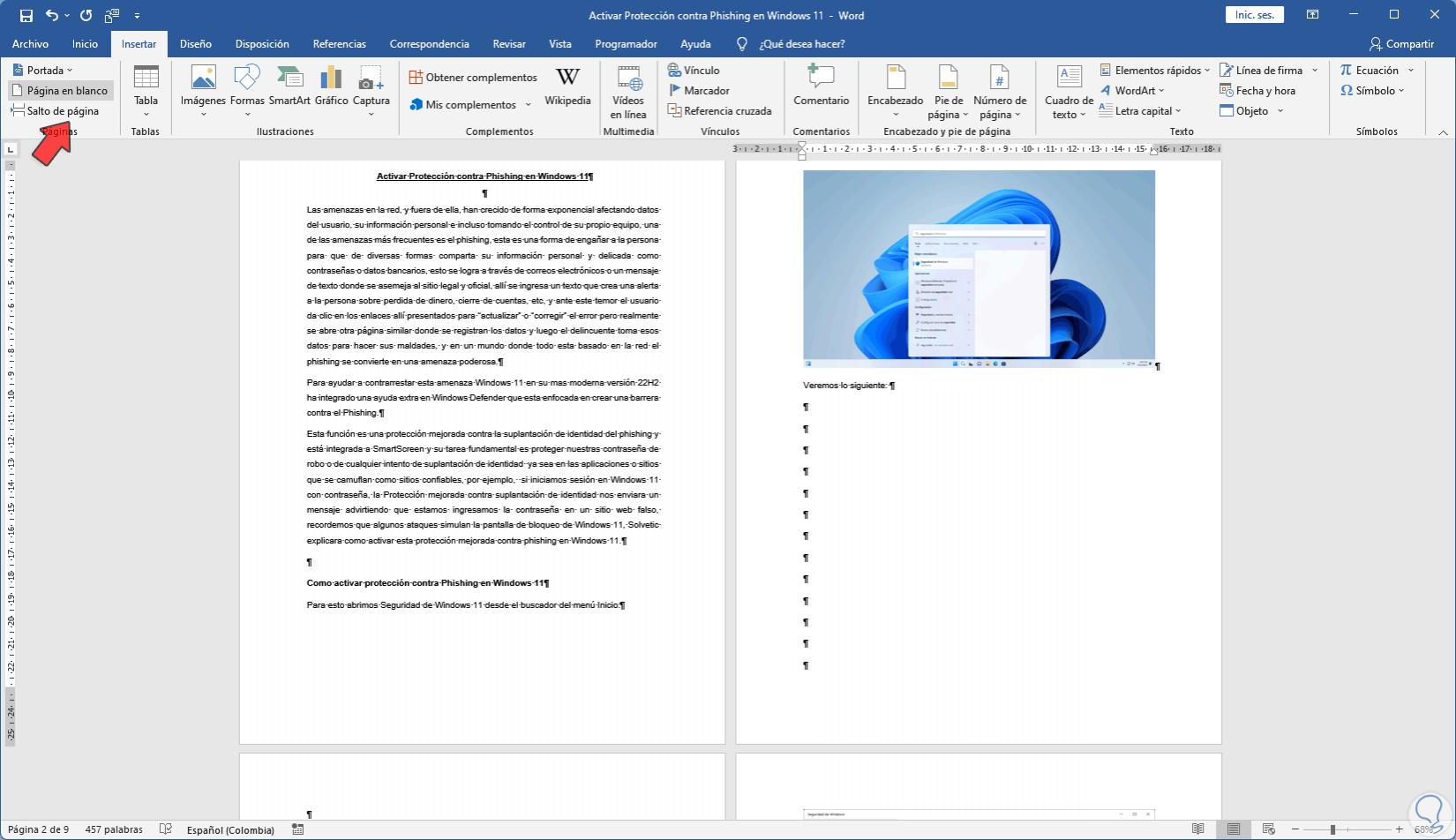
Task: Click the zoom in plus button
Action: [1399, 829]
